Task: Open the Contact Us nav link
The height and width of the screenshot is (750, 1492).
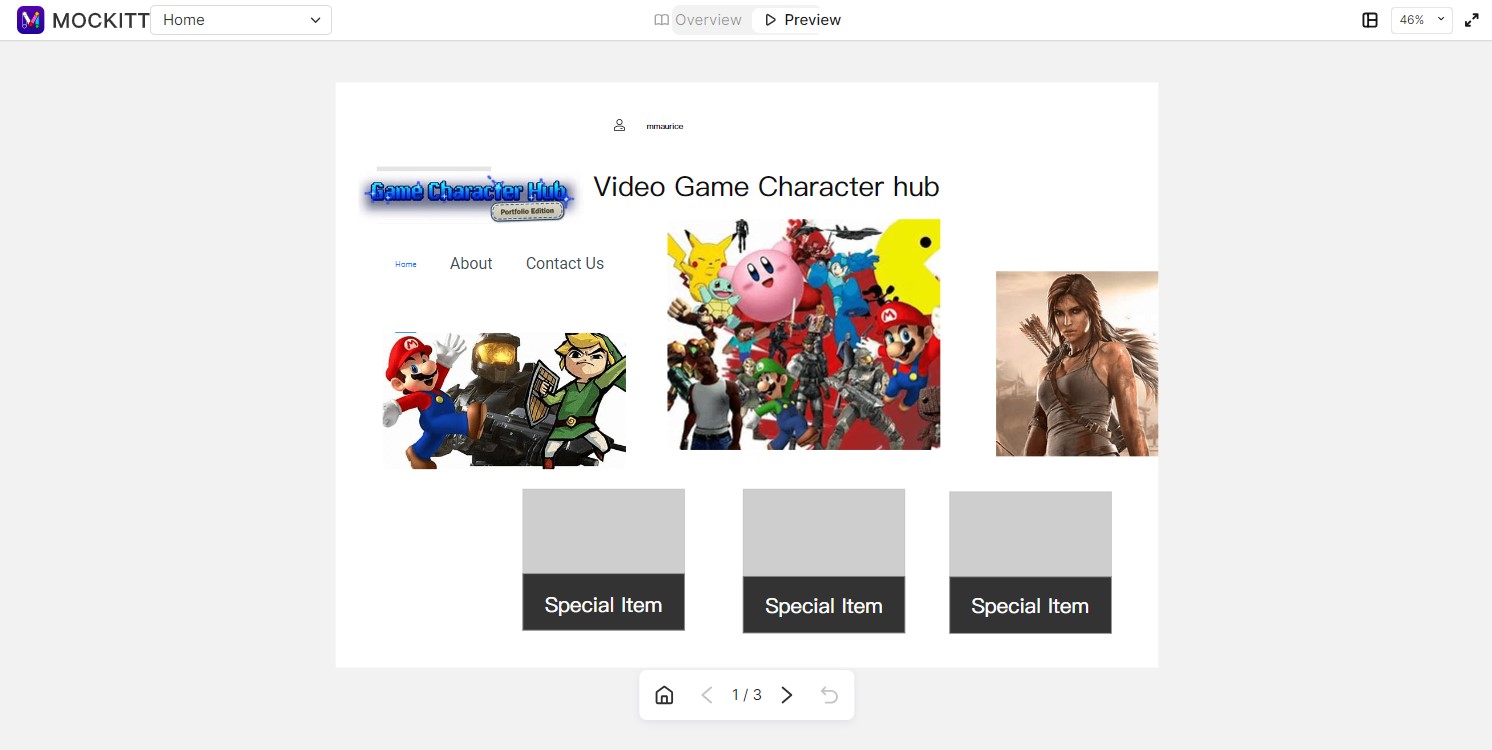Action: [565, 263]
